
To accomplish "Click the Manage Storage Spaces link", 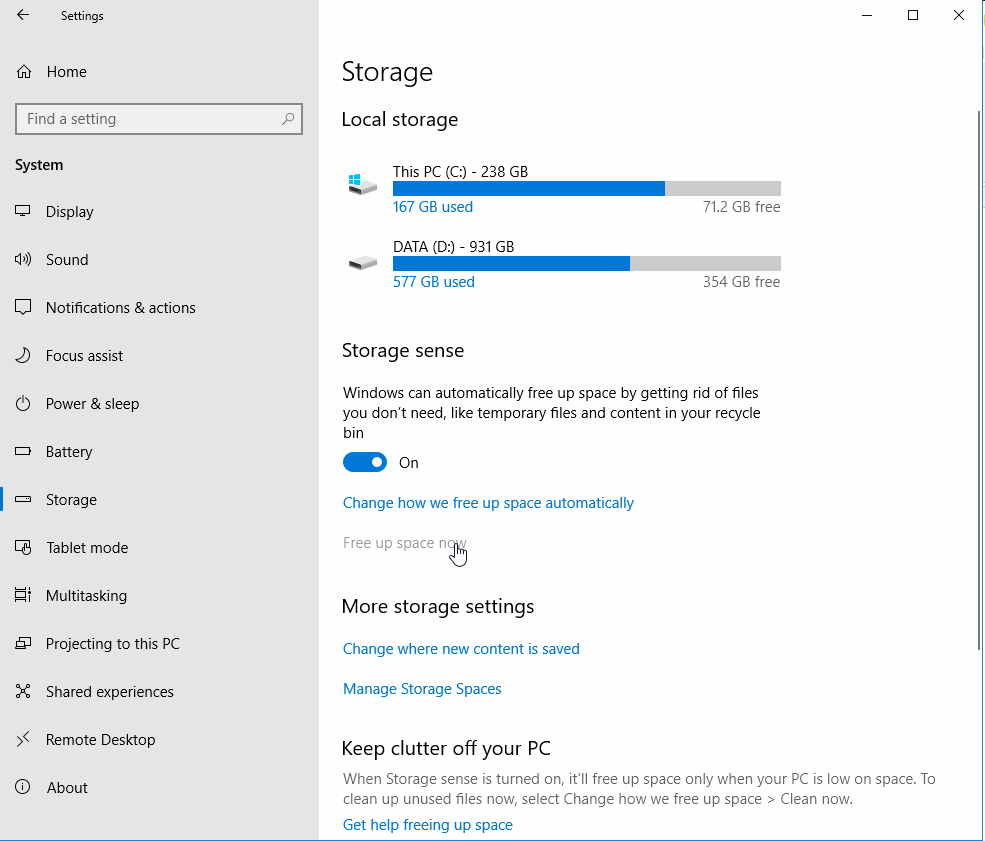I will click(x=422, y=689).
